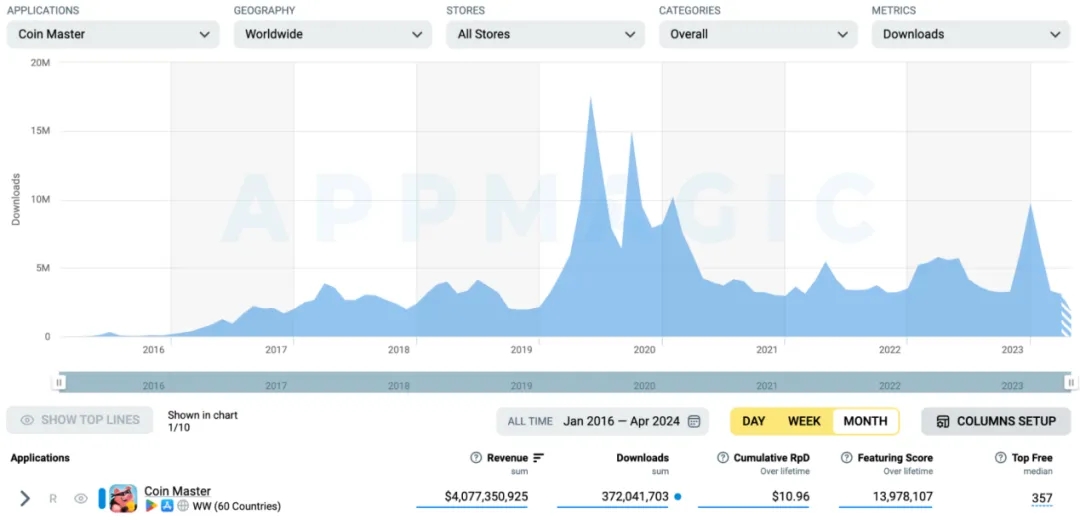Click the COLUMNS SETUP button
Viewport: 1080px width, 520px height.
pyautogui.click(x=995, y=421)
